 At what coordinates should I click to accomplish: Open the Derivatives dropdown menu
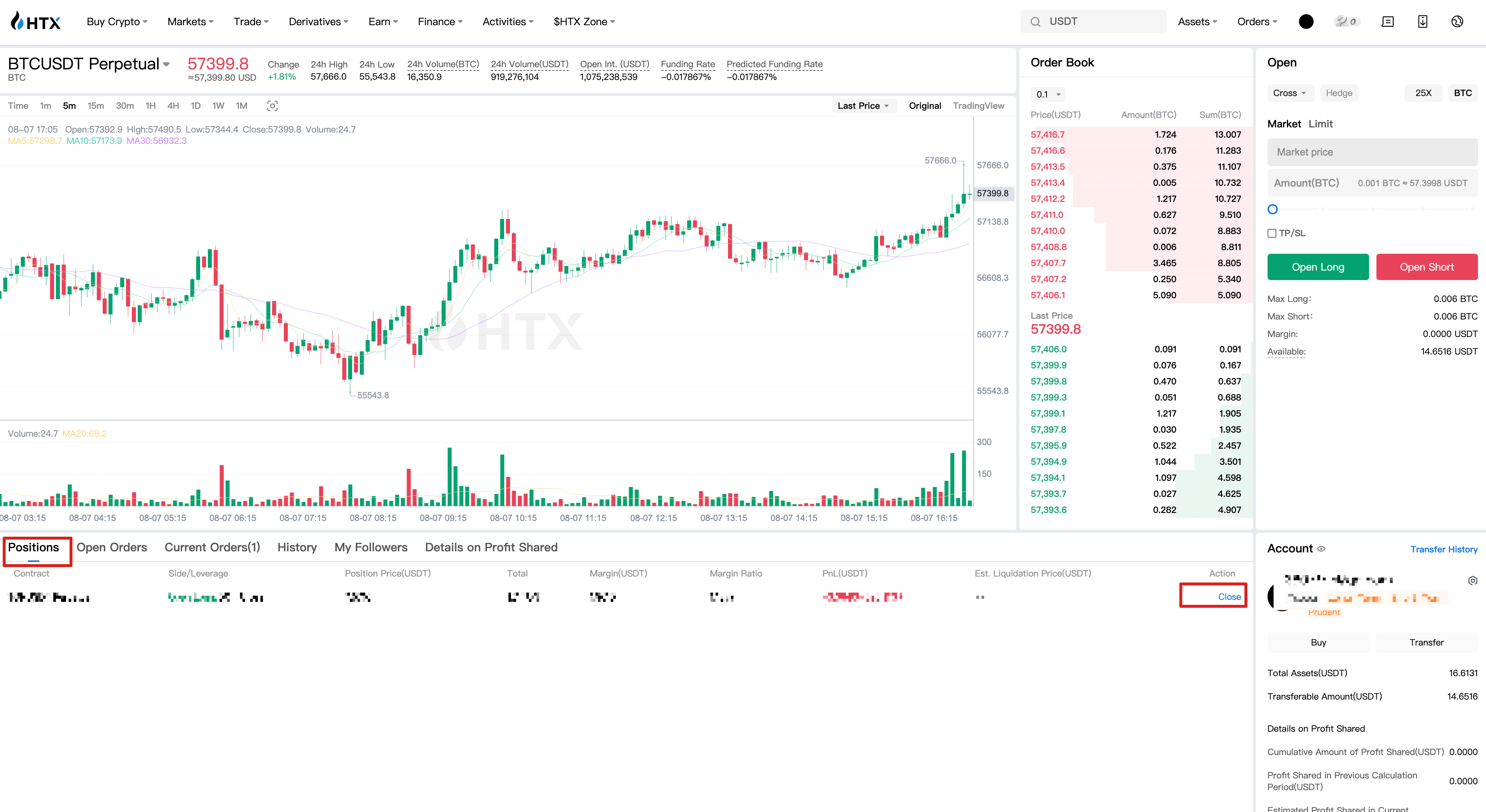tap(319, 21)
